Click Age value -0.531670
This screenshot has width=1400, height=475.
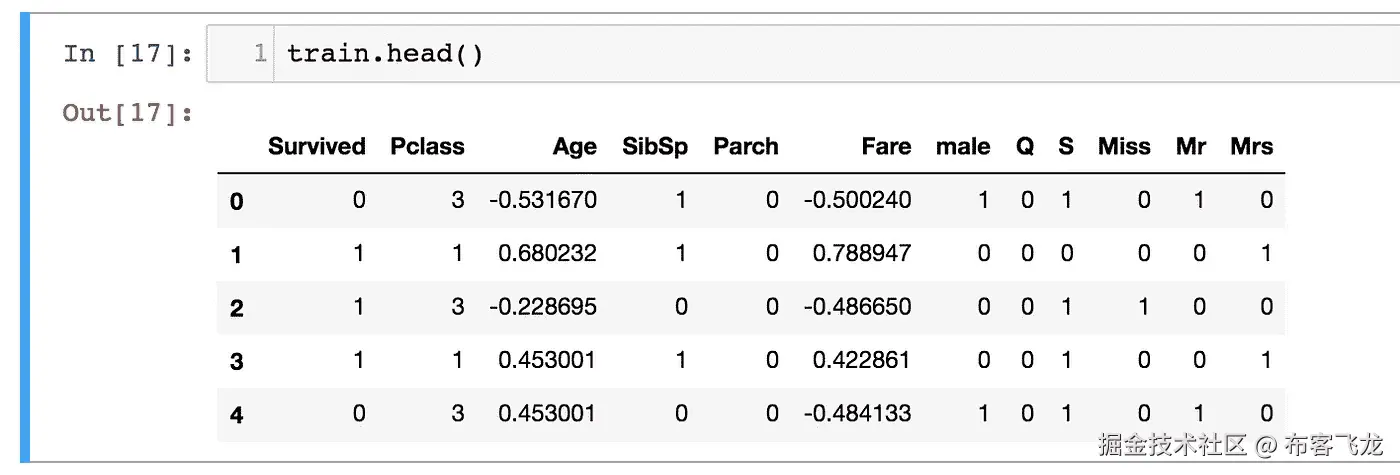click(543, 200)
